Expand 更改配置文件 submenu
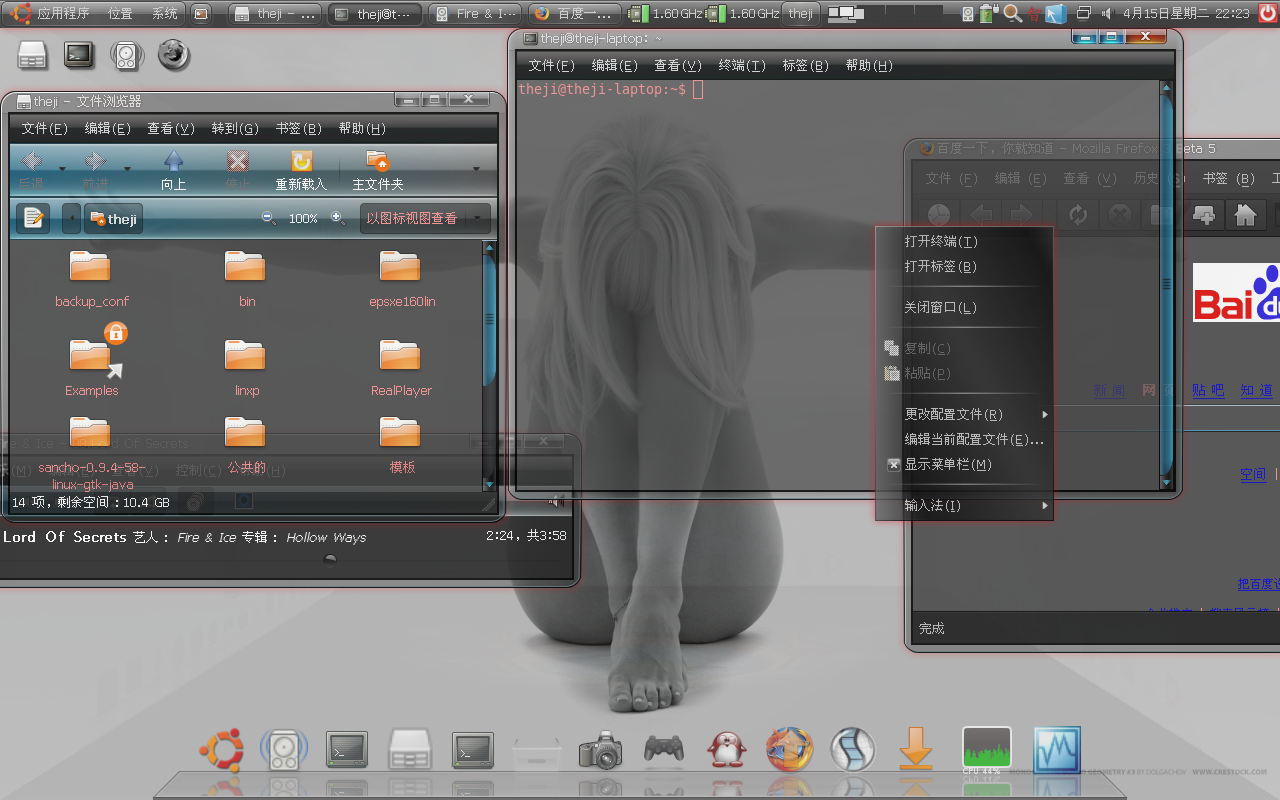The width and height of the screenshot is (1280, 800). point(964,414)
